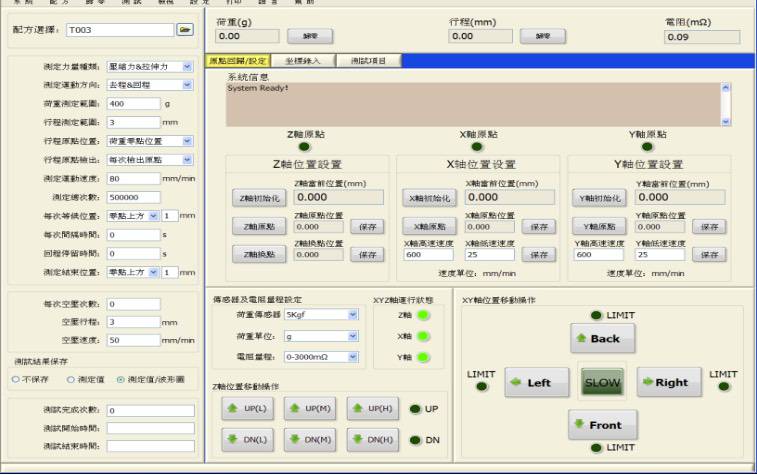Select the 測定值/波形圖 save option
This screenshot has width=757, height=475.
tap(121, 379)
